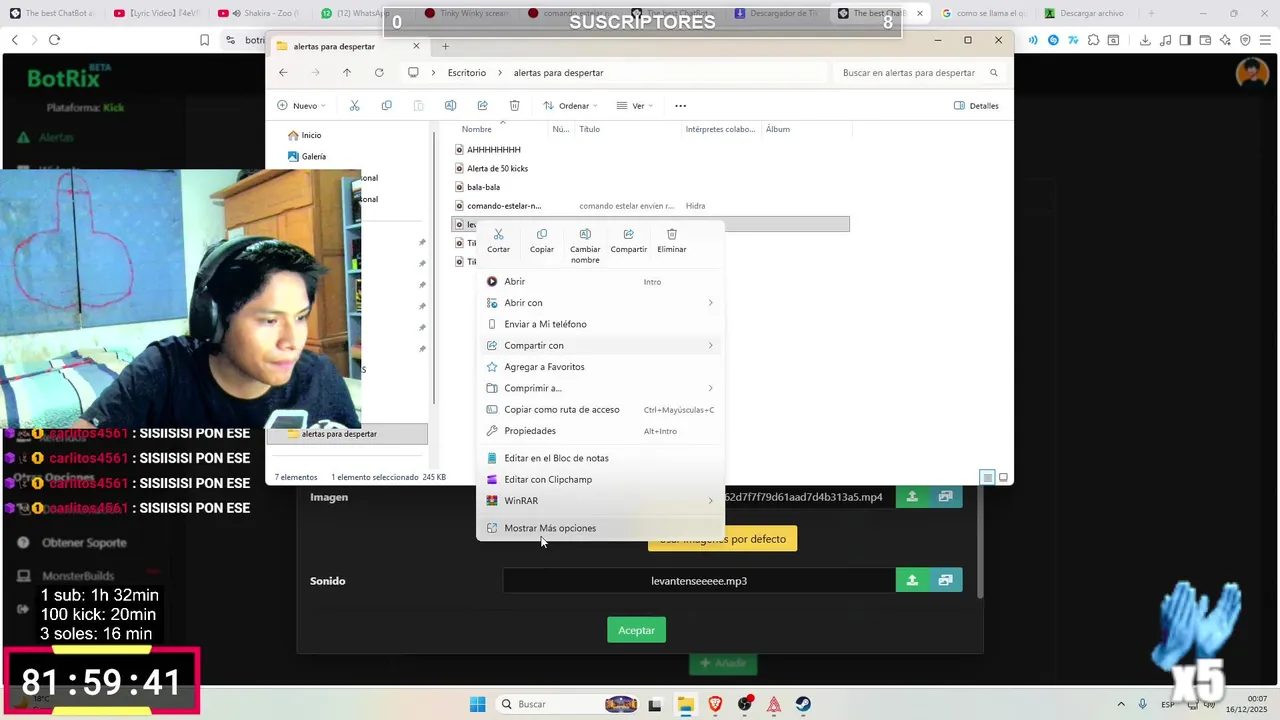This screenshot has height=720, width=1280.
Task: Choose Enviar a Mi teléfono
Action: click(600, 324)
